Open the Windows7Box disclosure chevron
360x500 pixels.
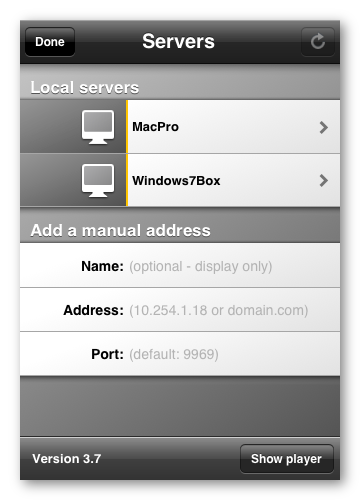pos(323,180)
